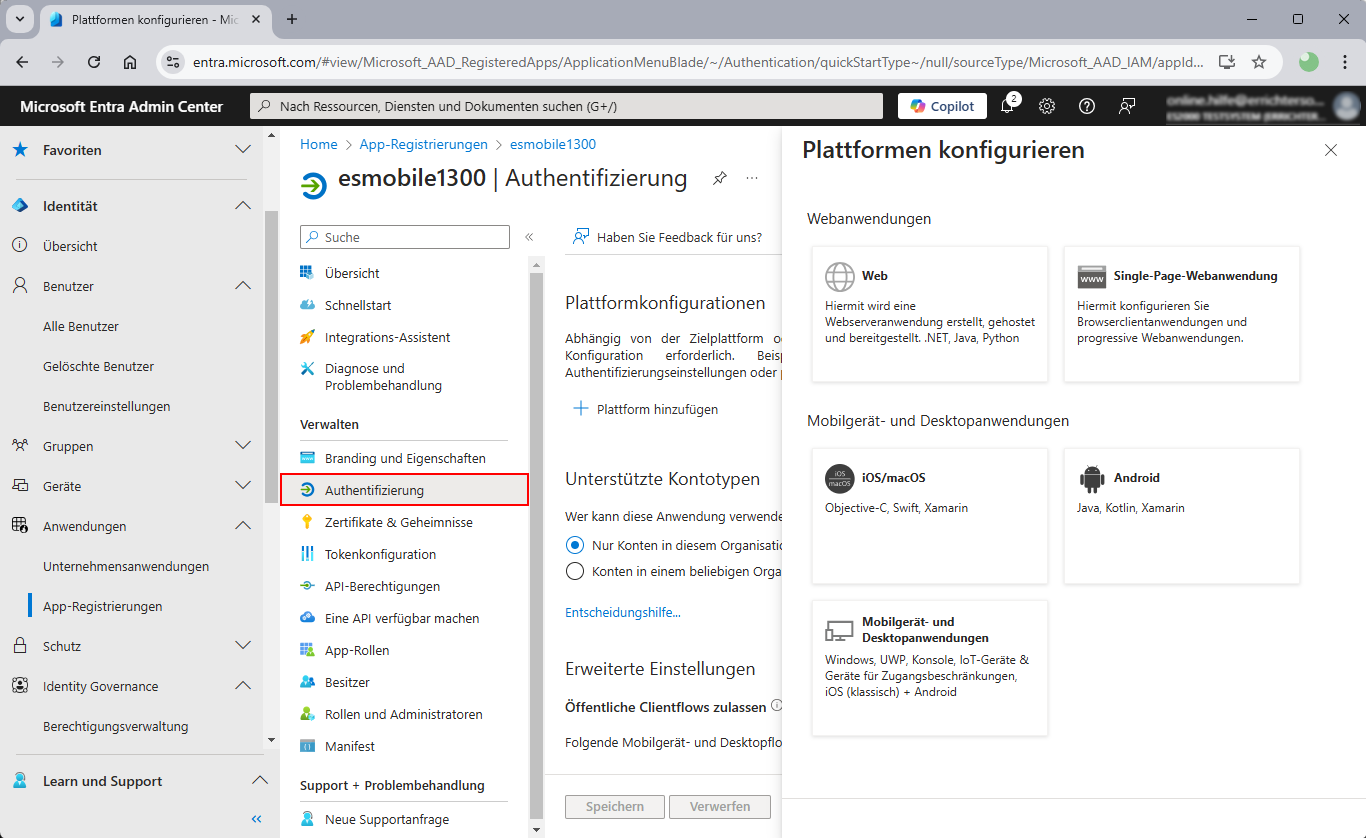Click the Übersicht info icon in left navigation
This screenshot has width=1366, height=838.
[20, 246]
